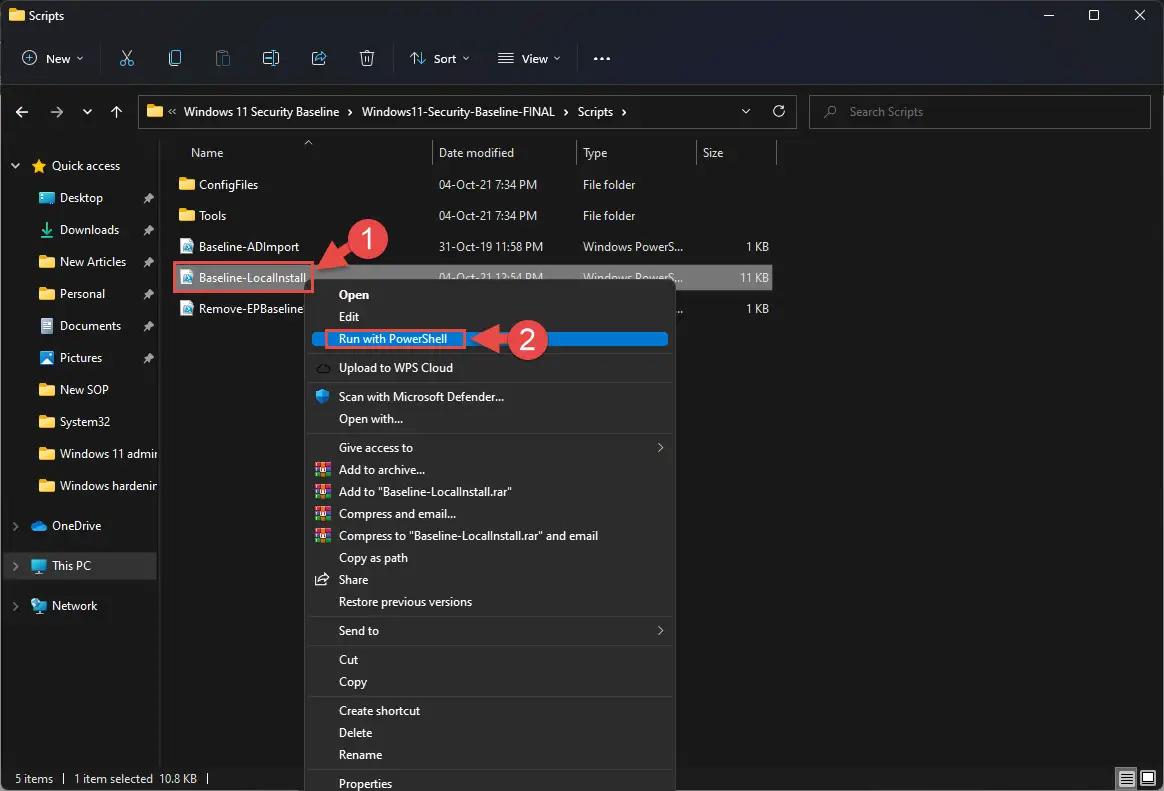Screen dimensions: 1164x791
Task: Click the Search Scripts field
Action: coord(980,112)
